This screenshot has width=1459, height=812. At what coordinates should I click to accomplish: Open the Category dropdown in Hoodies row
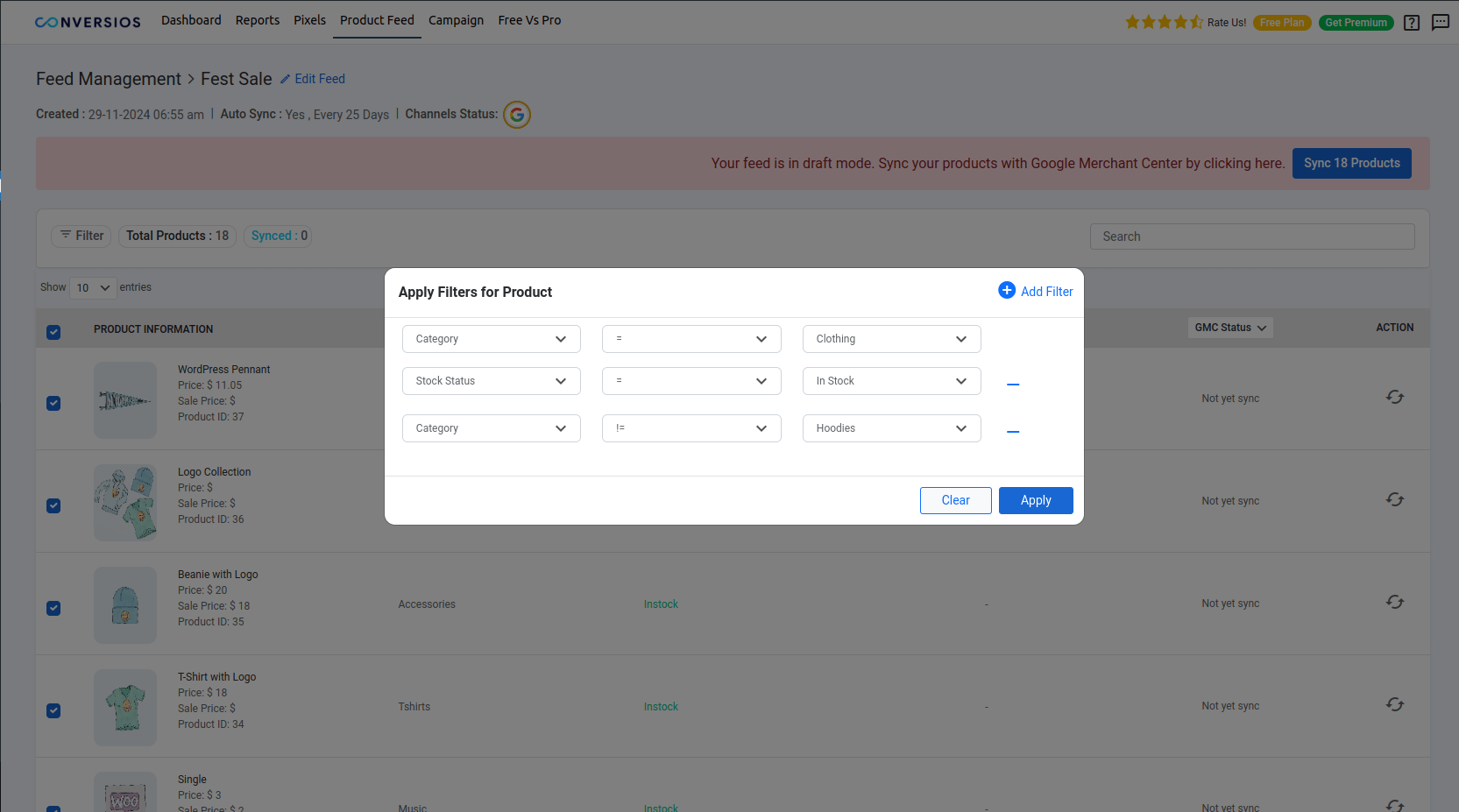[492, 428]
